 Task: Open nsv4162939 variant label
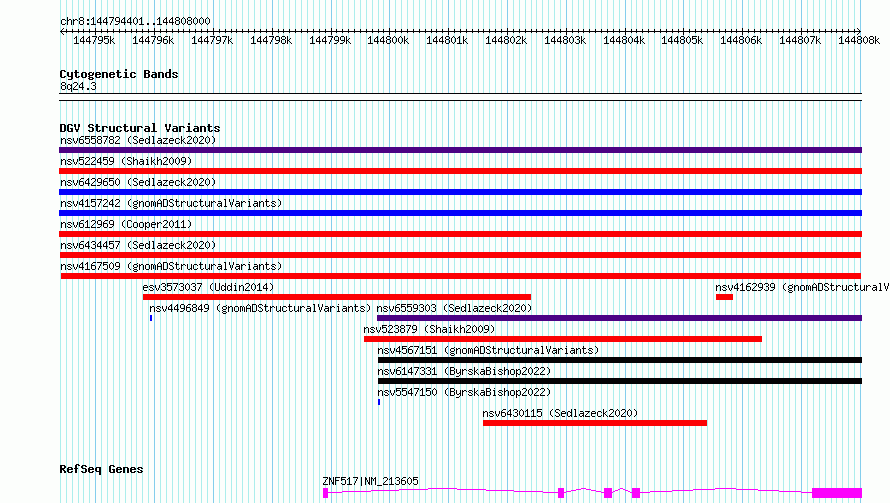[802, 287]
